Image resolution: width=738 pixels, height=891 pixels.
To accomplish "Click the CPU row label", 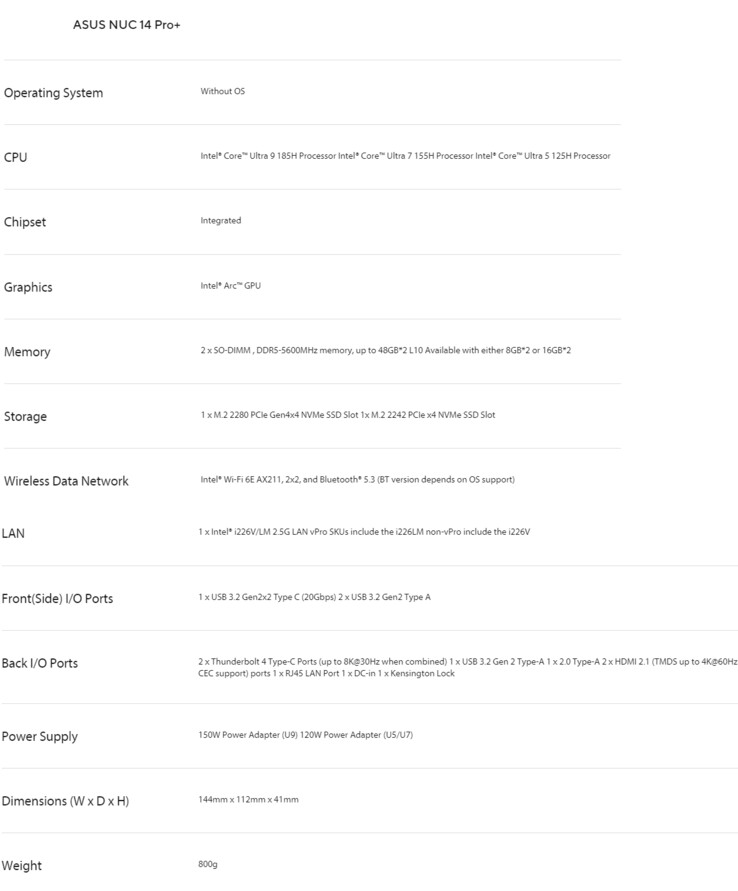I will [16, 157].
